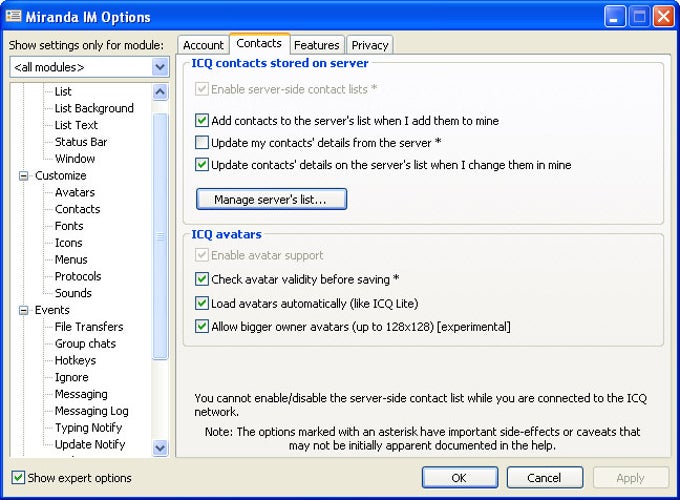Open the Features tab

(317, 45)
